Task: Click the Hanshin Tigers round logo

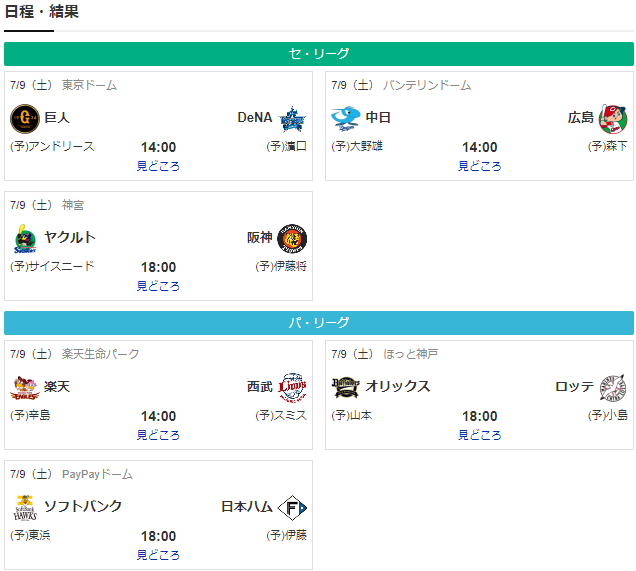Action: pyautogui.click(x=292, y=238)
